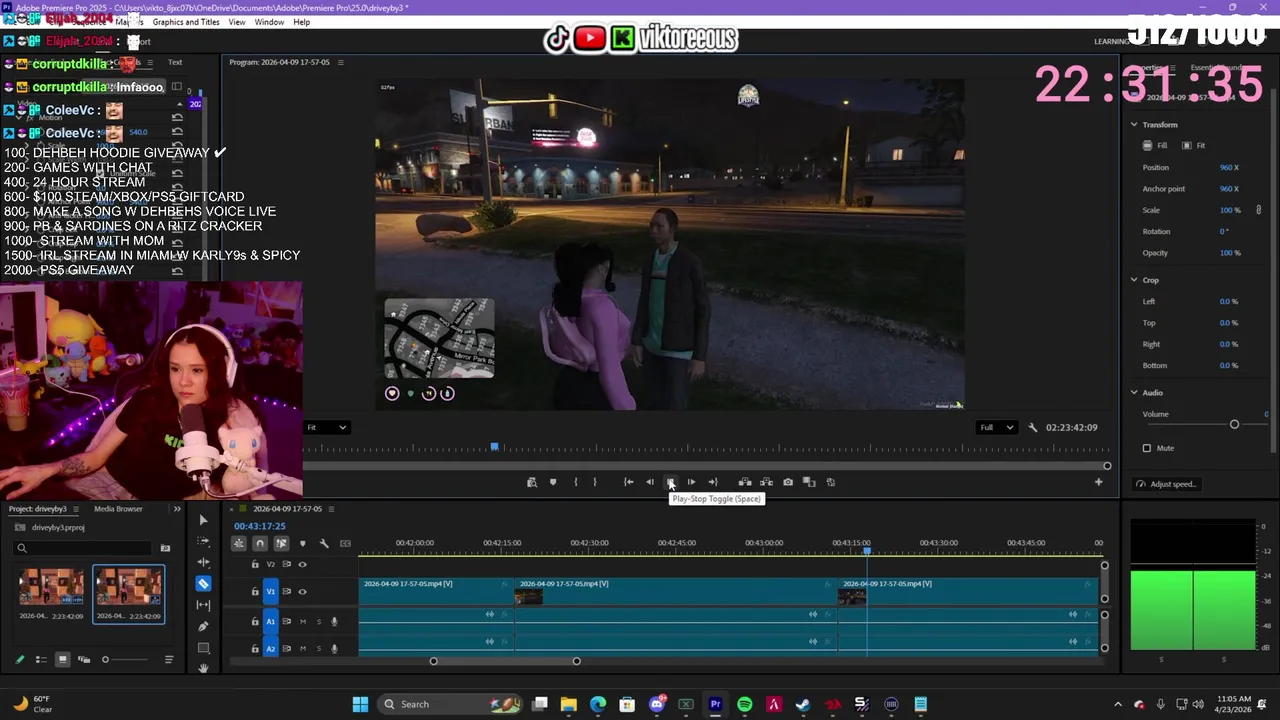Select the Fill option in Transform
The height and width of the screenshot is (720, 1280).
tap(1155, 146)
